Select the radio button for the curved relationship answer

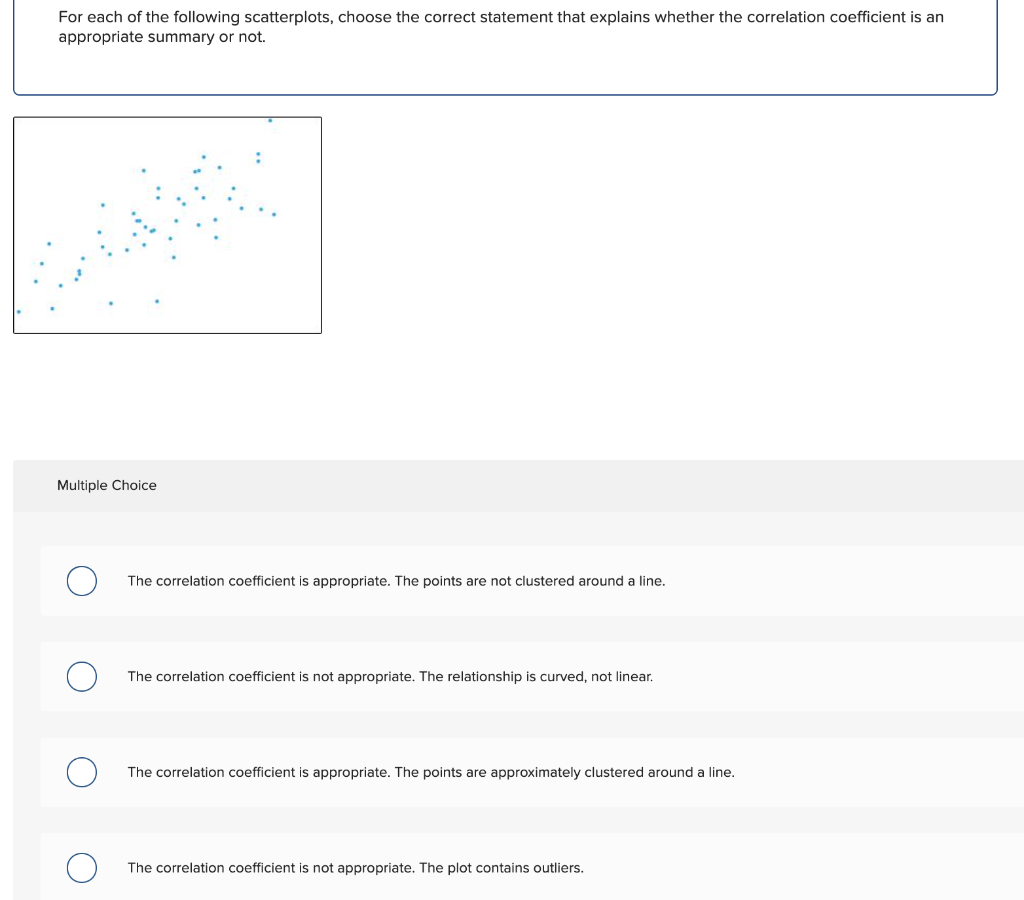pos(81,677)
